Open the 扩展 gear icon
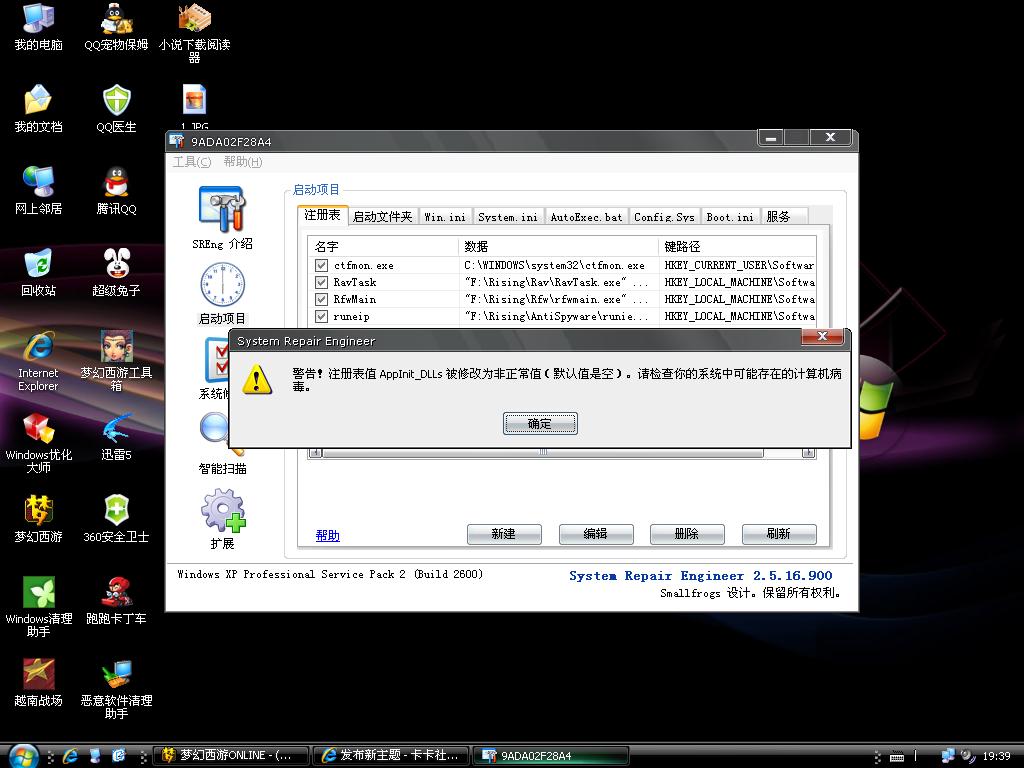Image resolution: width=1024 pixels, height=768 pixels. point(222,511)
